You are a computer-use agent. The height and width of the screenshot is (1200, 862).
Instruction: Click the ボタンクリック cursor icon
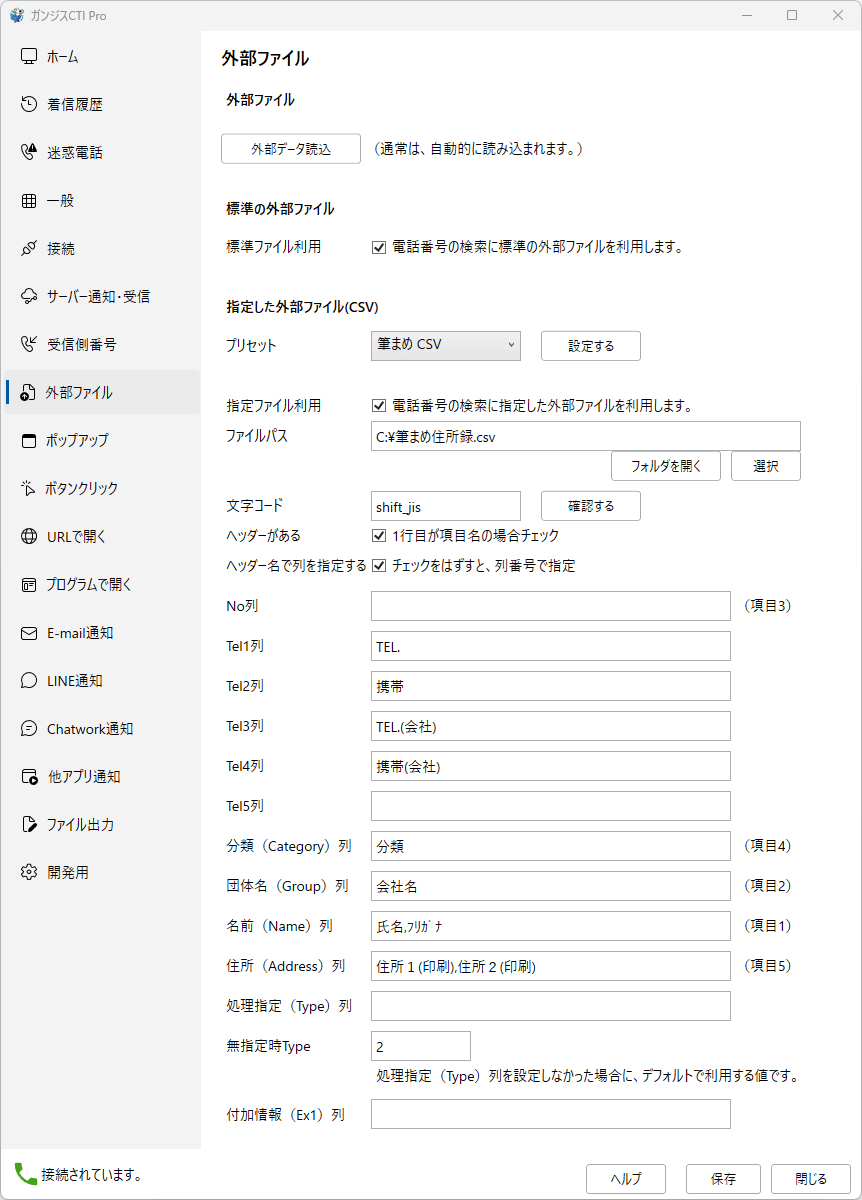click(x=29, y=488)
